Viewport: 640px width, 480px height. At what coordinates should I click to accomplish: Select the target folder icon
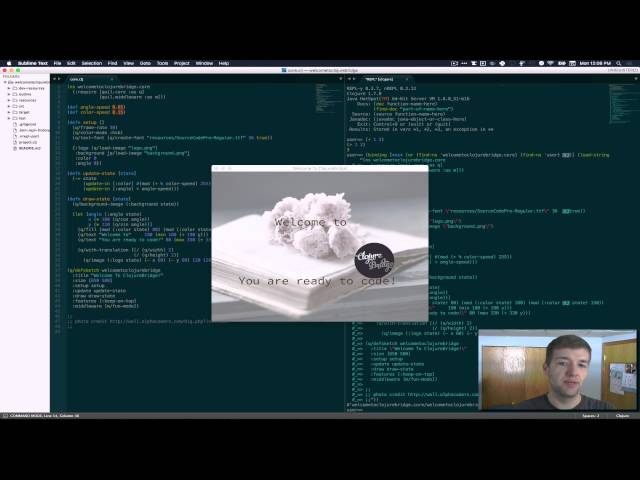[x=15, y=112]
